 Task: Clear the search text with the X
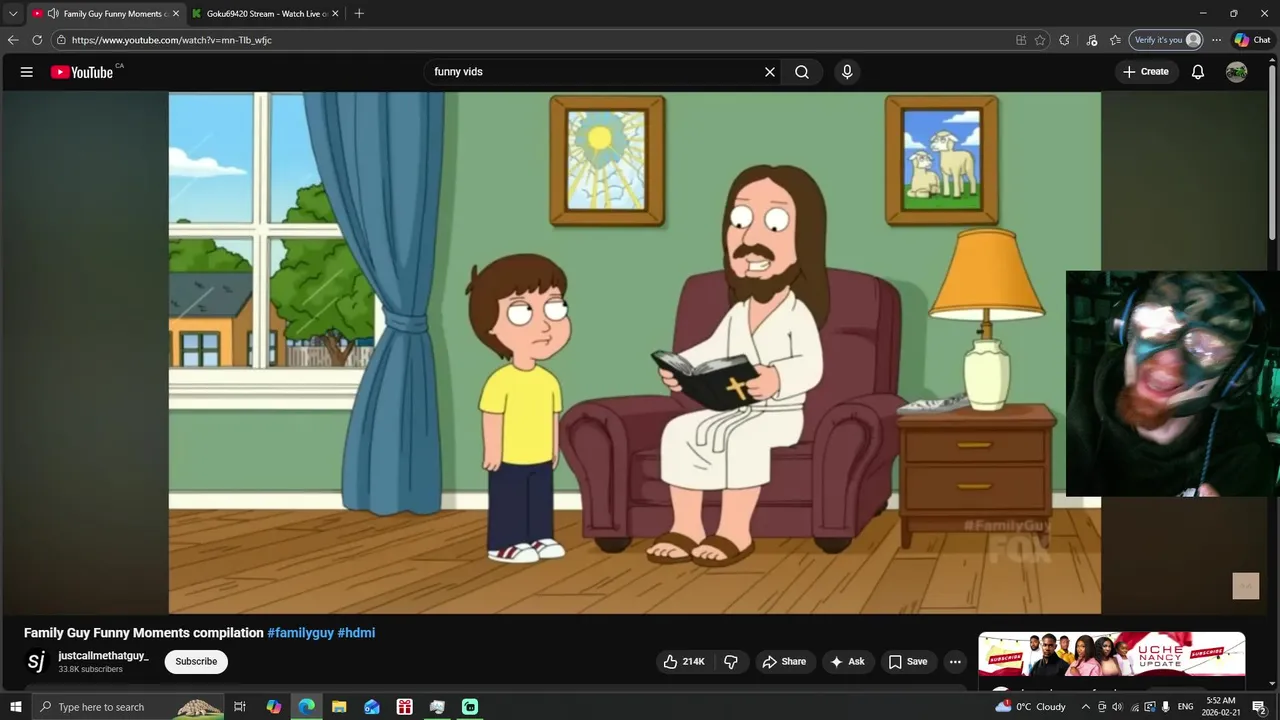click(x=770, y=72)
